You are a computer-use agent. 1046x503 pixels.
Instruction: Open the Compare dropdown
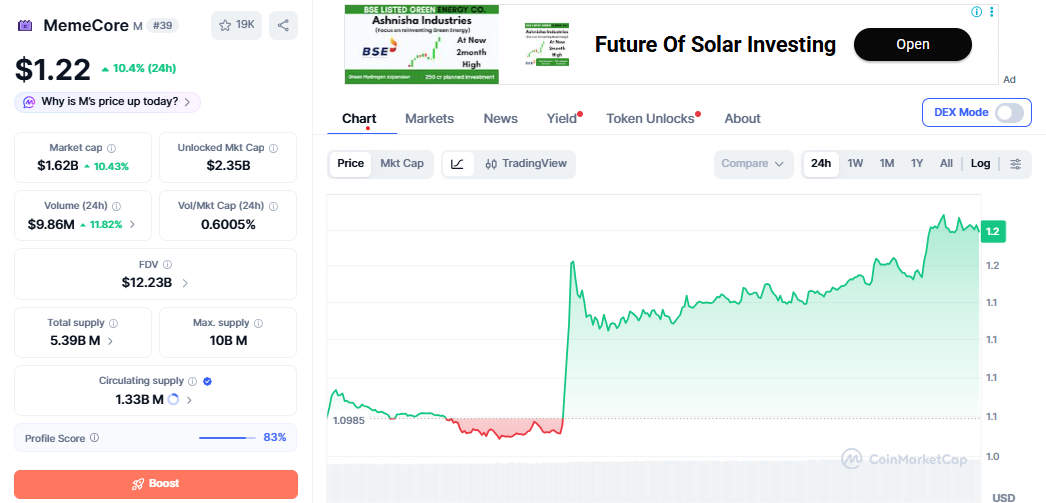tap(753, 163)
